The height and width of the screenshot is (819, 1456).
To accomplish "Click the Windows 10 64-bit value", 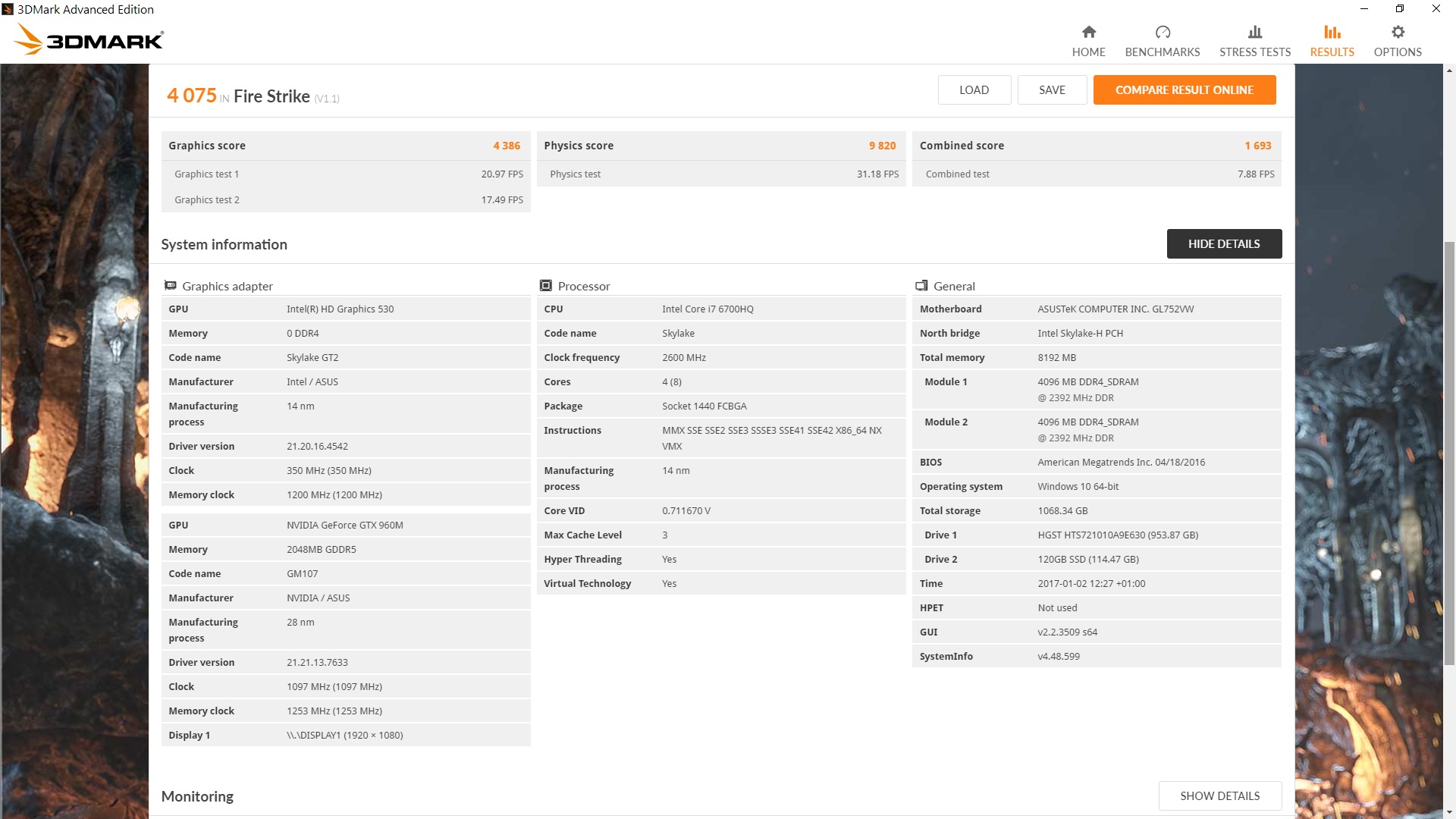I will [x=1078, y=486].
